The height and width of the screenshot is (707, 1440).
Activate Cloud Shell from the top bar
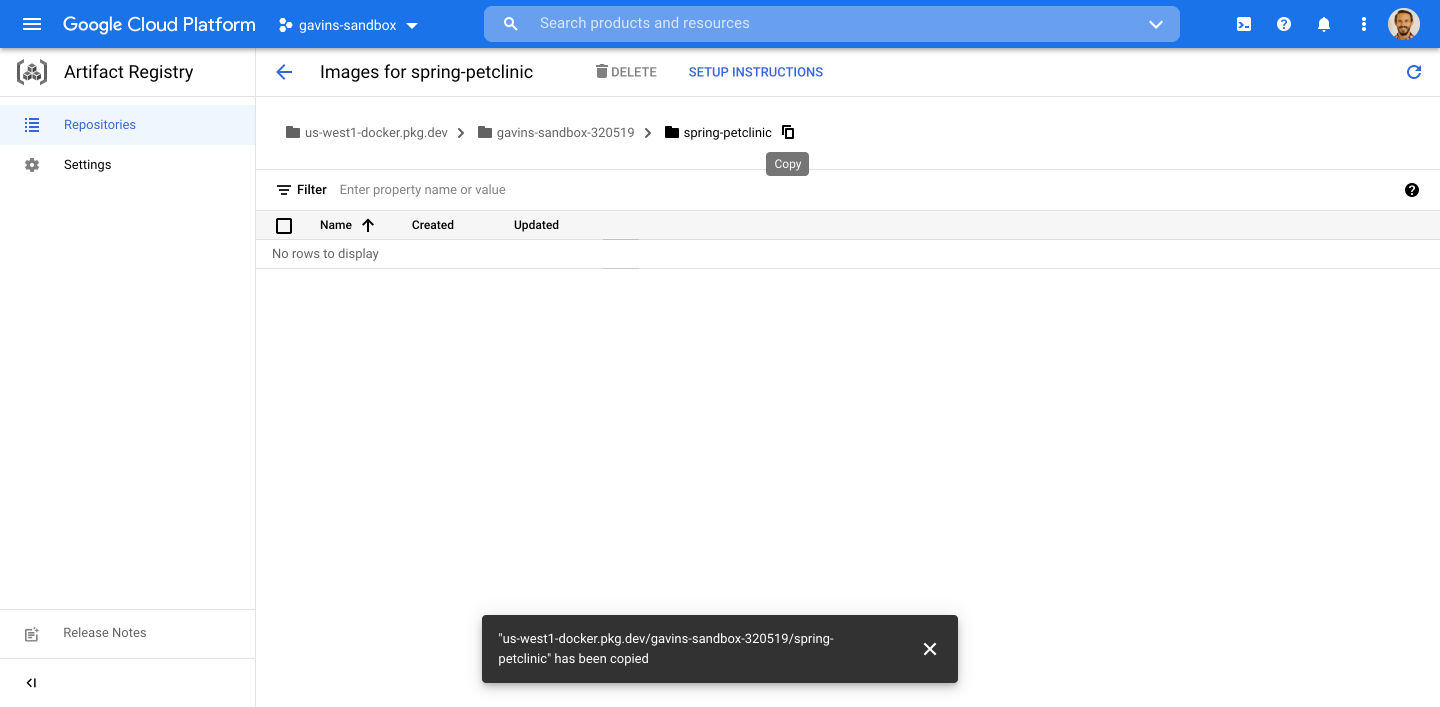pos(1244,24)
